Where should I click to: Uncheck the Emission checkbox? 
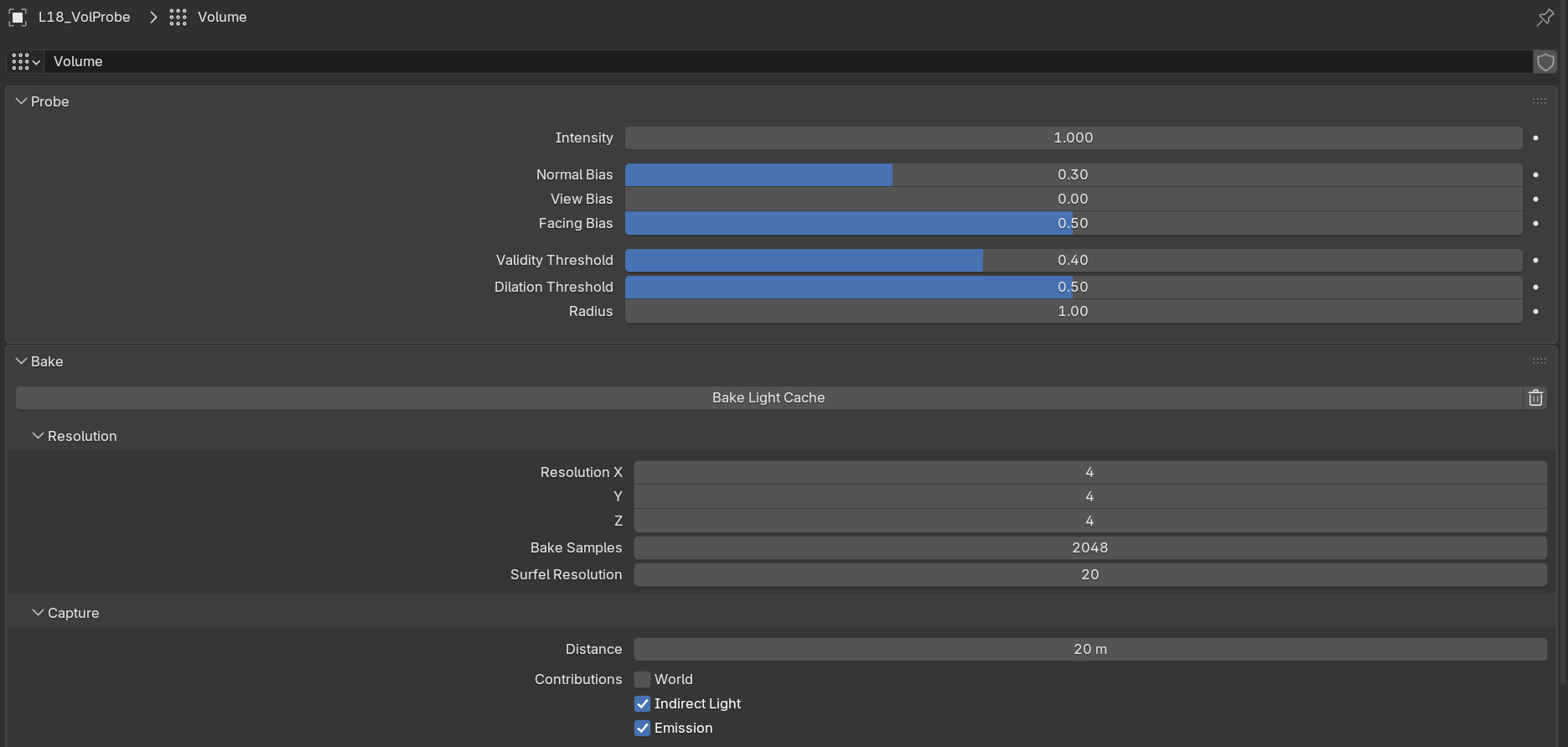click(x=642, y=728)
